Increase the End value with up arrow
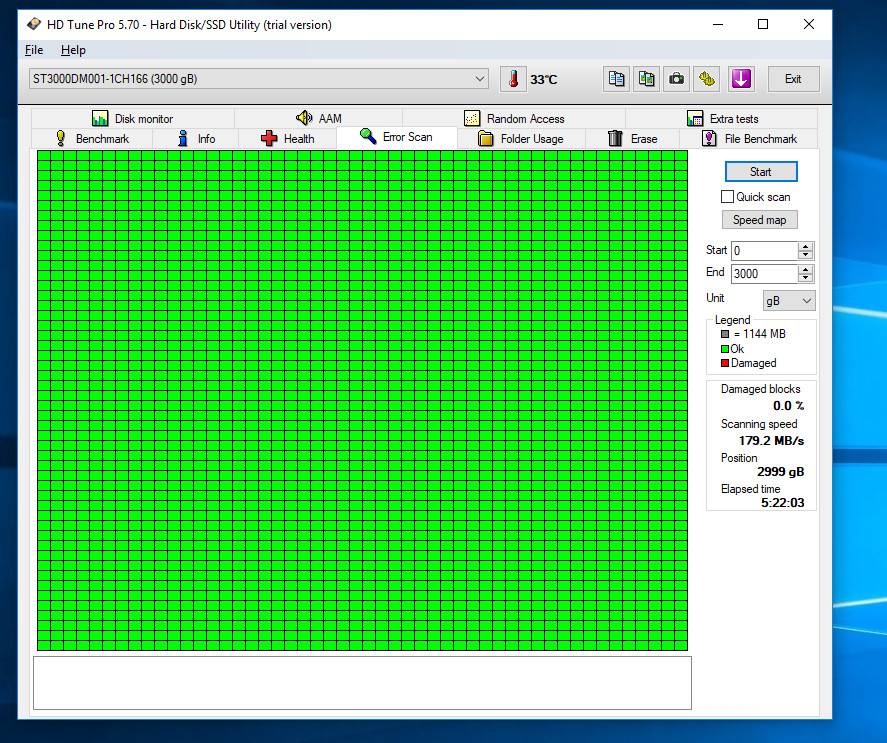 [806, 269]
